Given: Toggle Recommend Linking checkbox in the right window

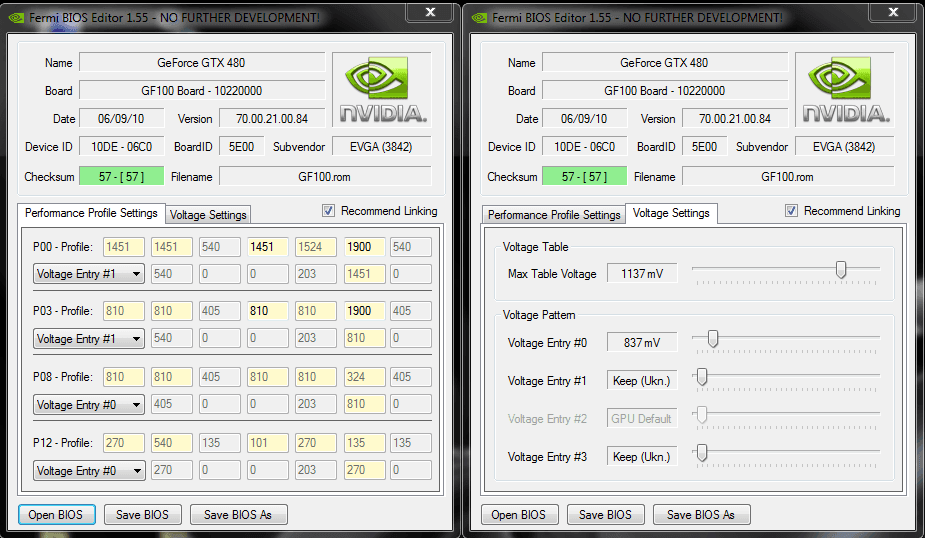Looking at the screenshot, I should (791, 211).
